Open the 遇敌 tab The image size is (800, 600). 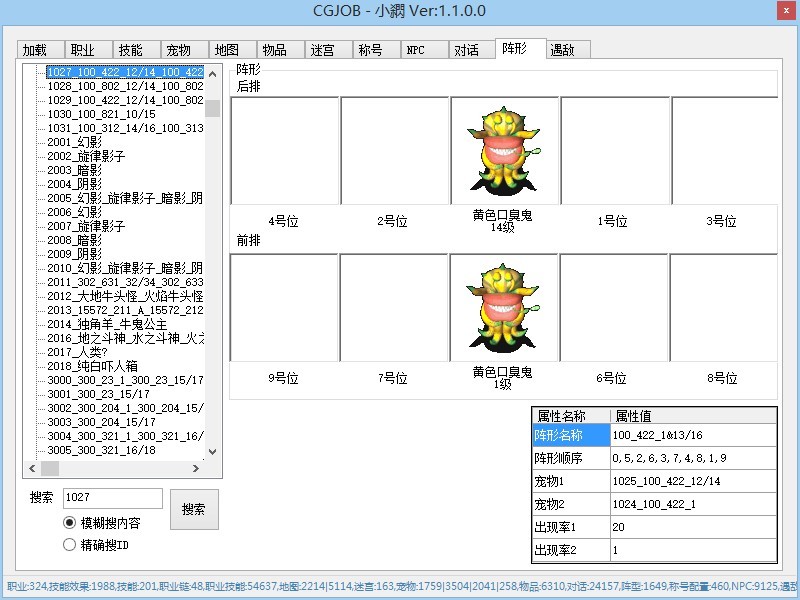pos(563,50)
